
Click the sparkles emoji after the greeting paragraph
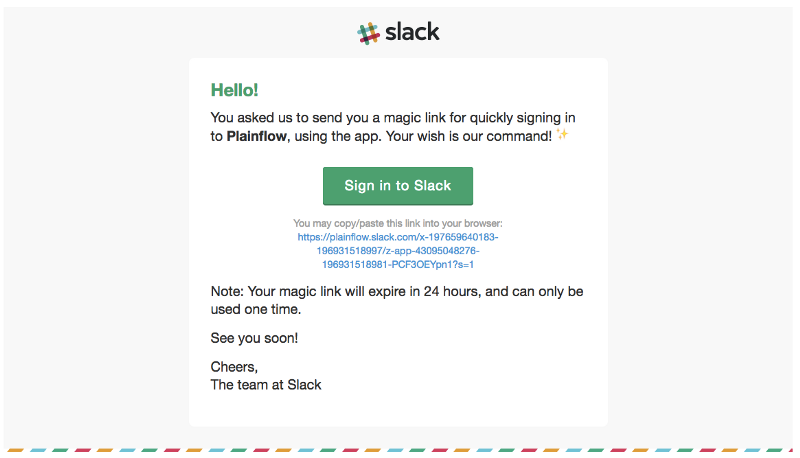point(562,135)
